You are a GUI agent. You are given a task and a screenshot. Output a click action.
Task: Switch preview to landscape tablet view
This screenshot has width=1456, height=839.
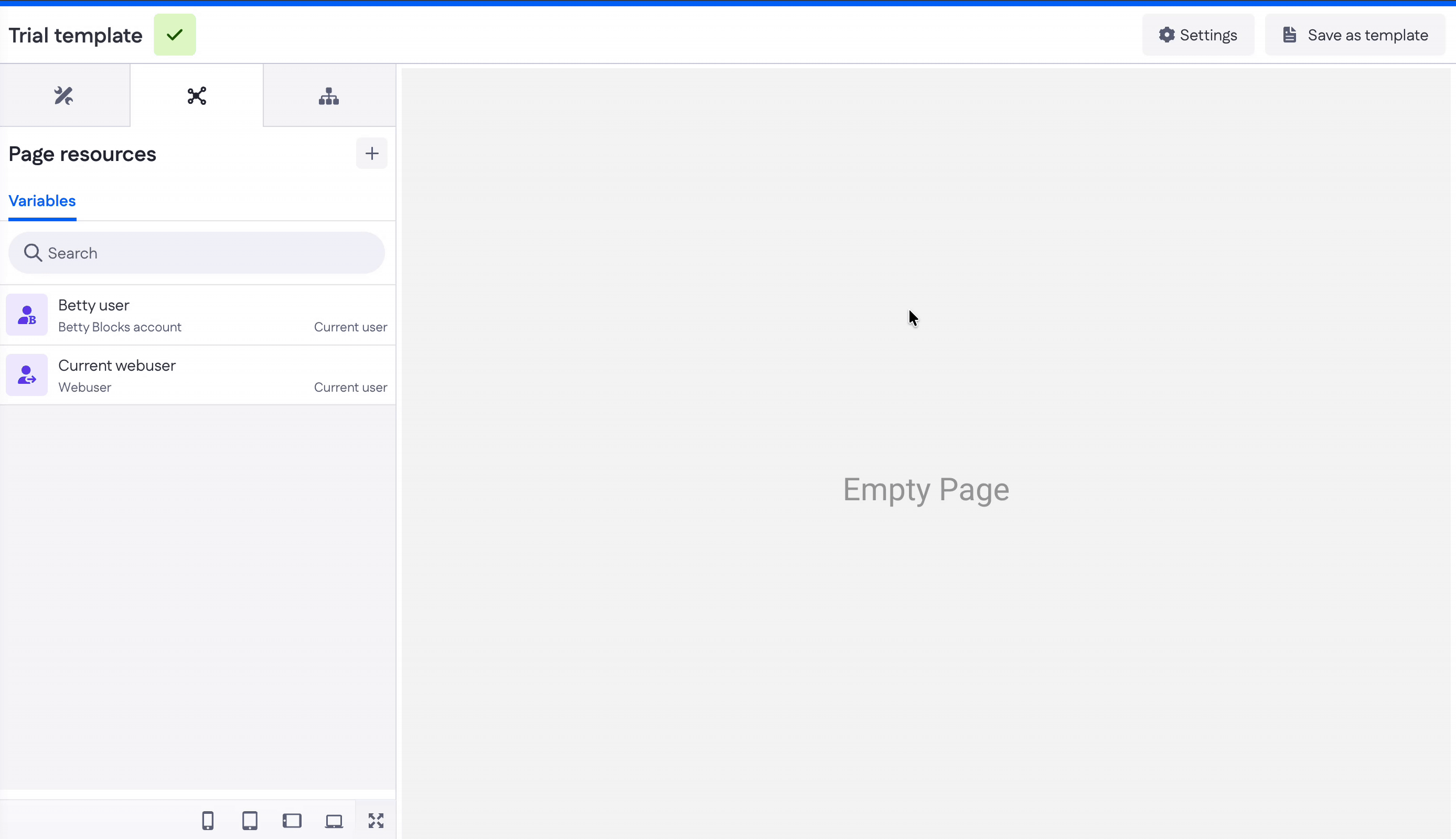tap(292, 821)
